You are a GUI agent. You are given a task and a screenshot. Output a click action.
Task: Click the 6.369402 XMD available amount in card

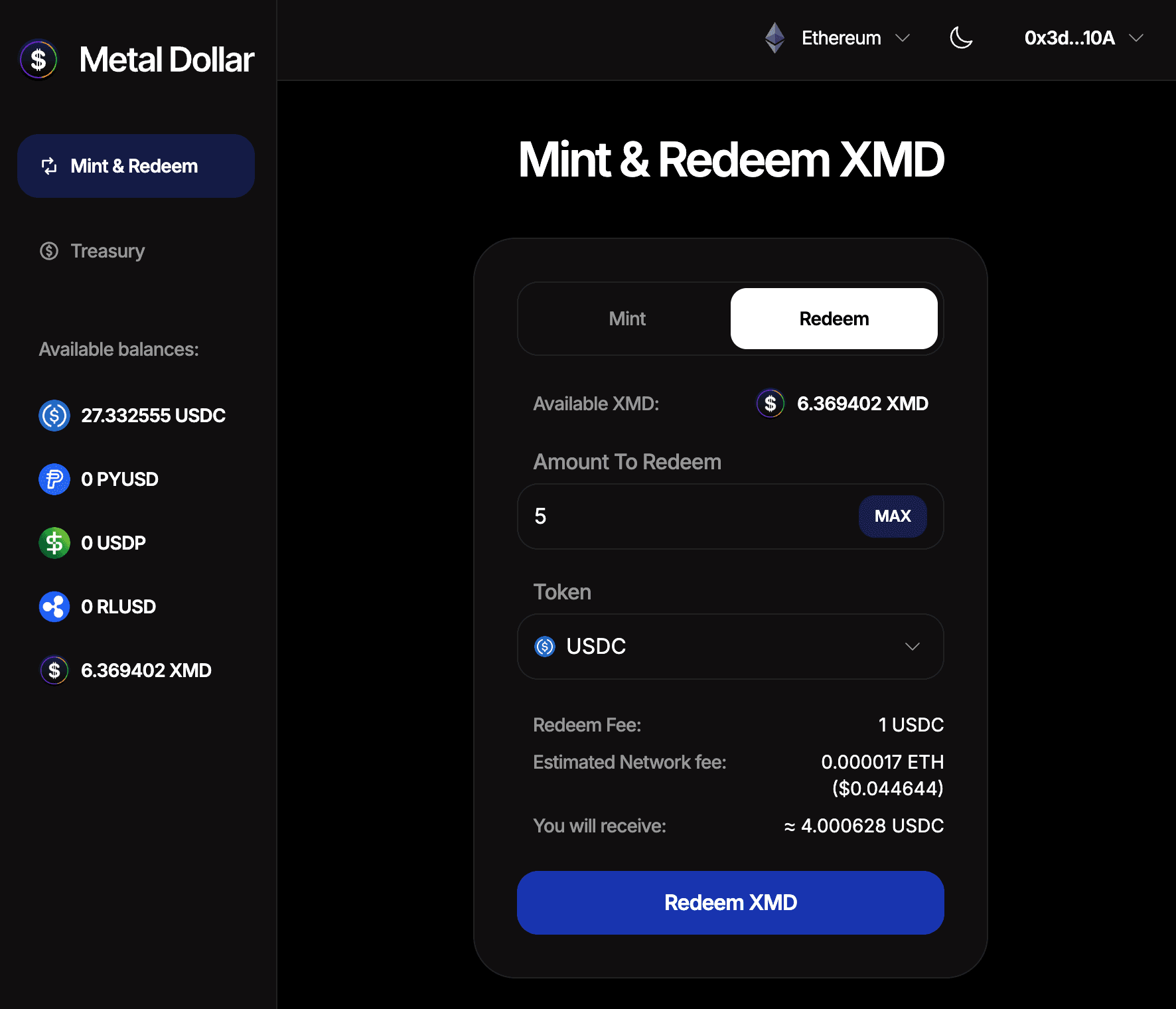863,403
